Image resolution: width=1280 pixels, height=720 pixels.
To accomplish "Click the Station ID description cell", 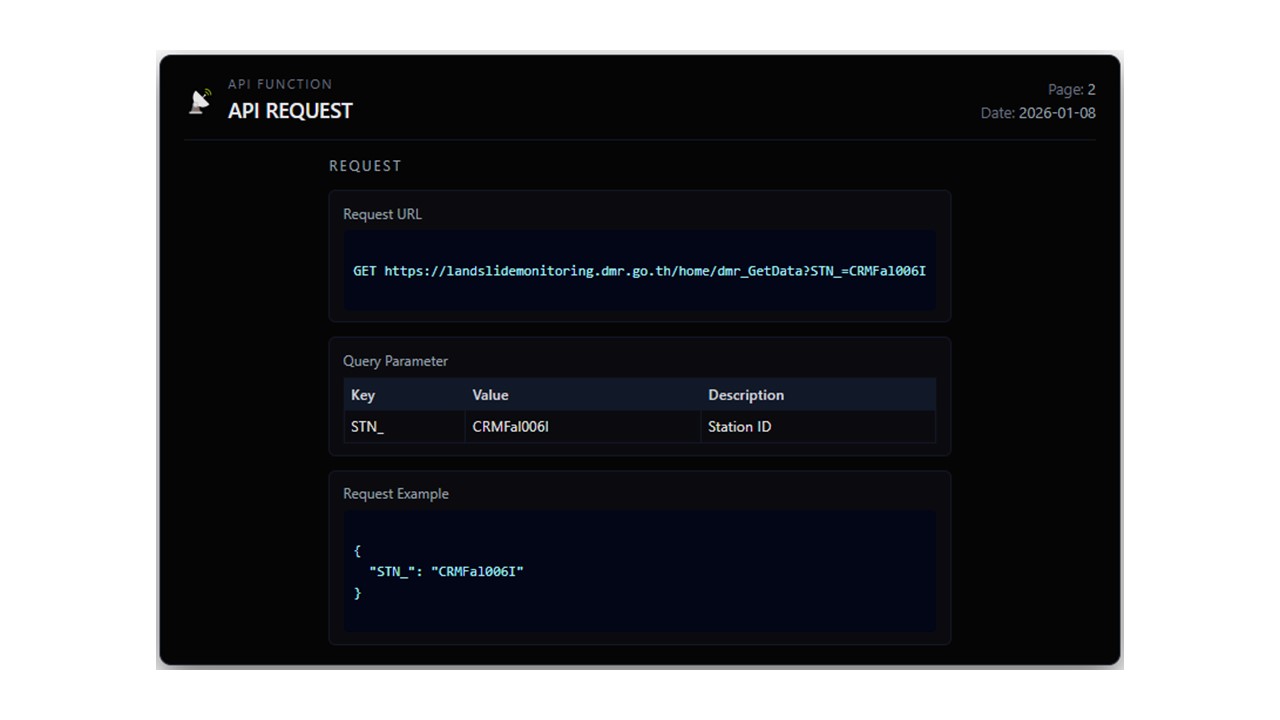I will click(x=739, y=427).
